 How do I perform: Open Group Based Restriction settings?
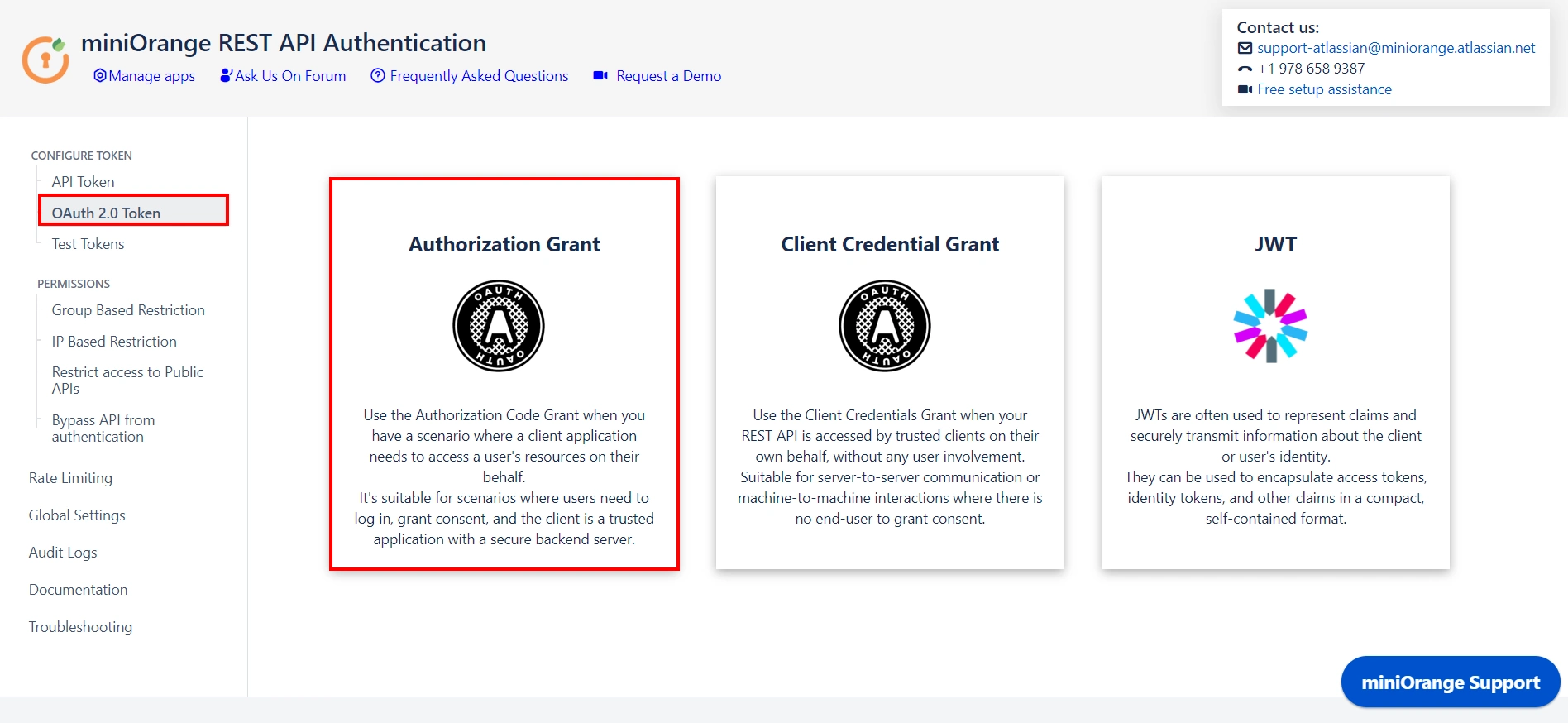(128, 310)
